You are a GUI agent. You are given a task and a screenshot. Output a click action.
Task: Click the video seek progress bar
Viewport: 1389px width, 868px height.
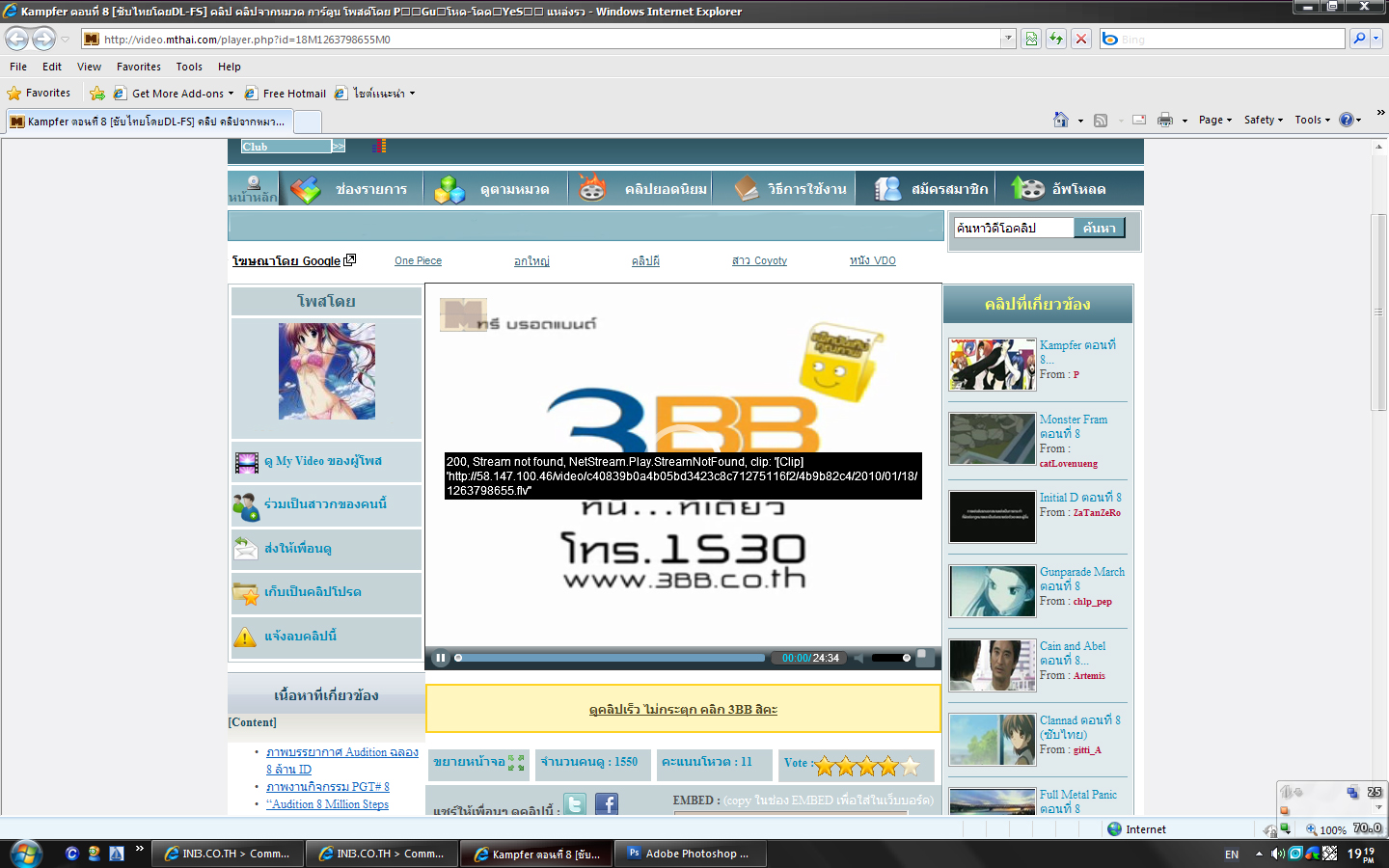[611, 658]
